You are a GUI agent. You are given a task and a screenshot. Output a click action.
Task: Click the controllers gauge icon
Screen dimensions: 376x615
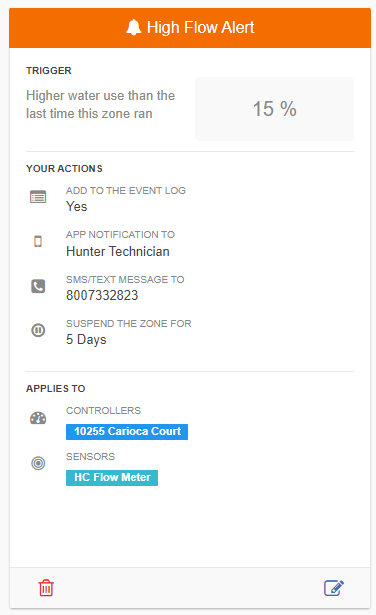click(38, 418)
